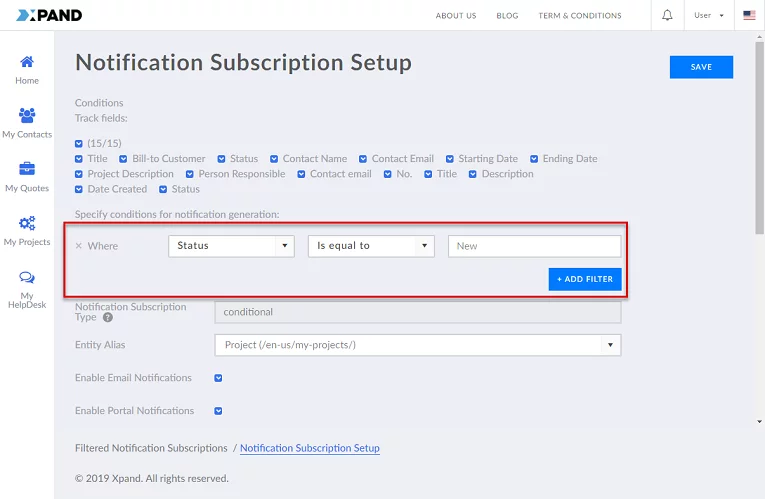Click the filter value input field
Screen dimensions: 765x499
pyautogui.click(x=534, y=246)
